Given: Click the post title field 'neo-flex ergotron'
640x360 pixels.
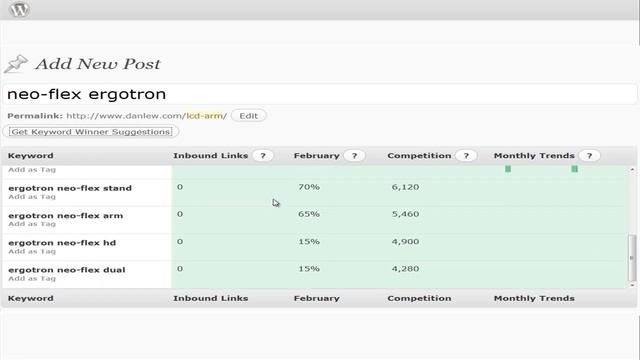Looking at the screenshot, I should click(320, 94).
